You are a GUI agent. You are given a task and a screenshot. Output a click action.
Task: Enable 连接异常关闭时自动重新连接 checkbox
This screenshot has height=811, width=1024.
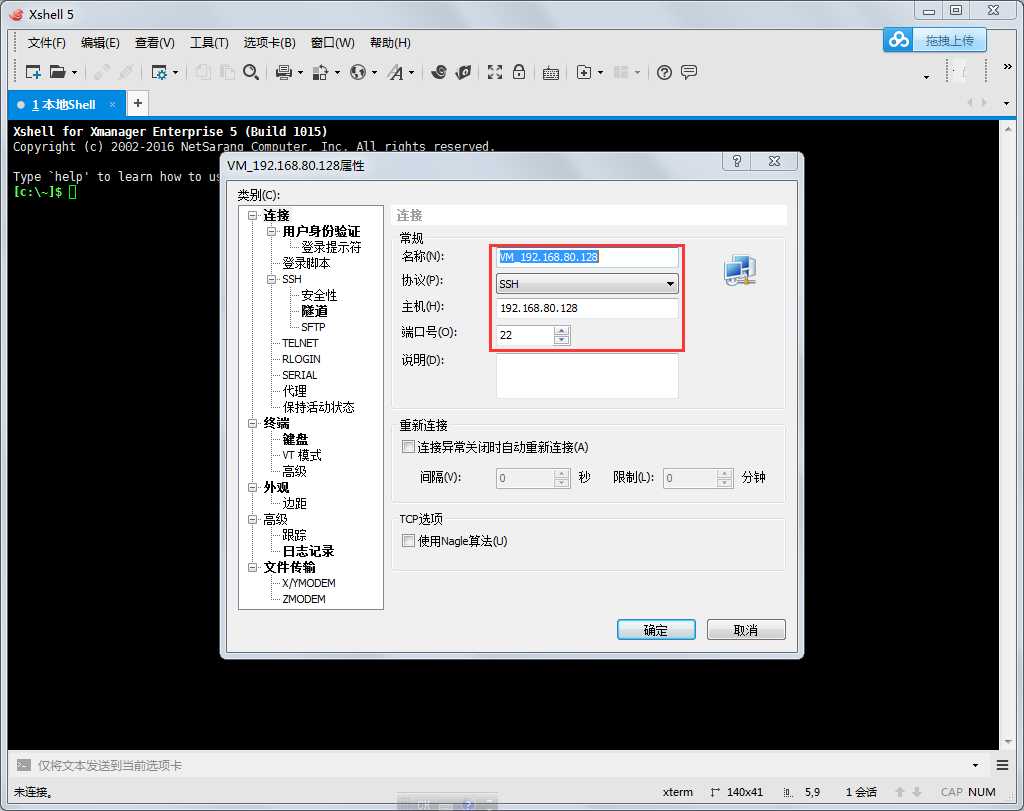(408, 447)
